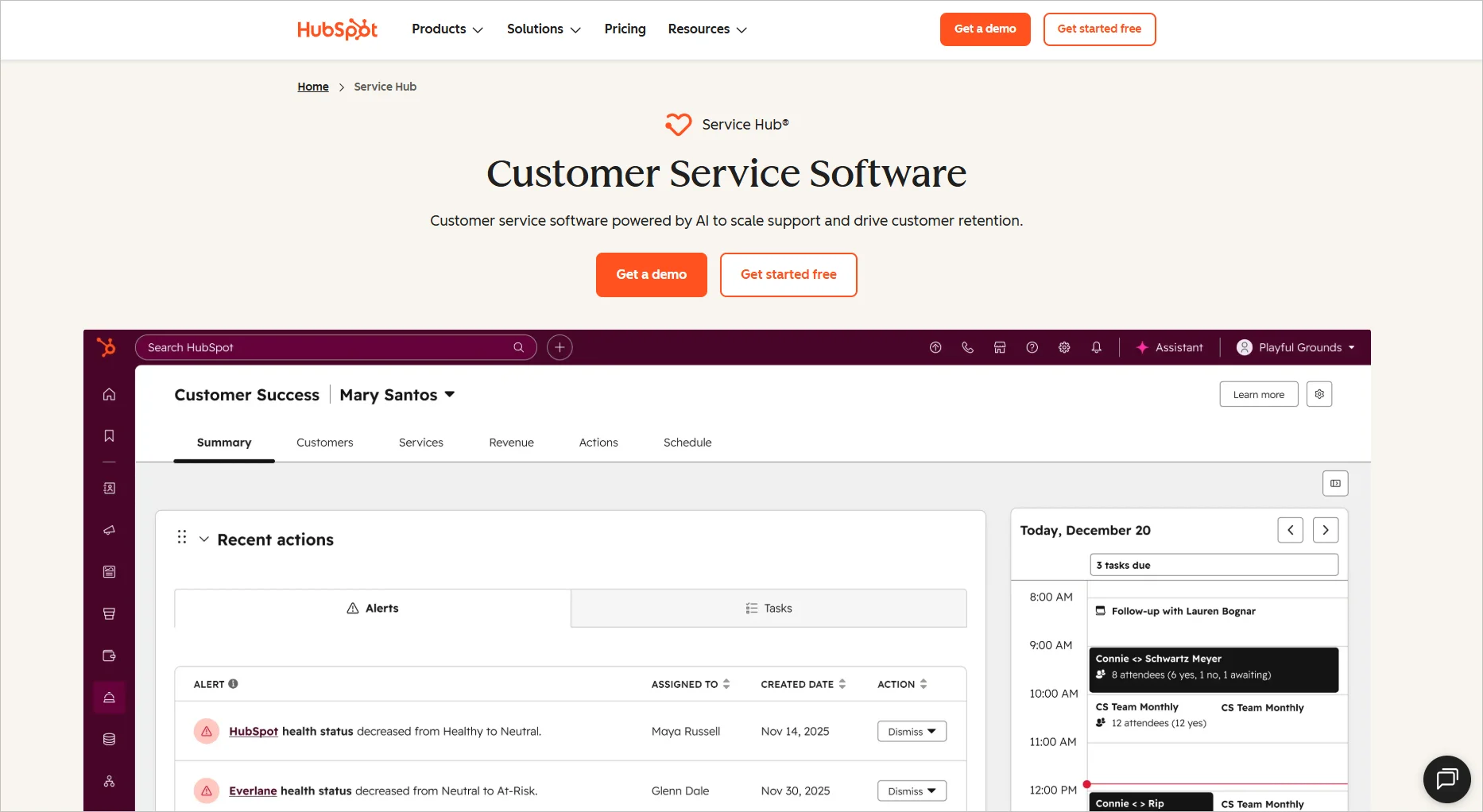
Task: Open HubSpot settings gear icon
Action: [x=1064, y=347]
